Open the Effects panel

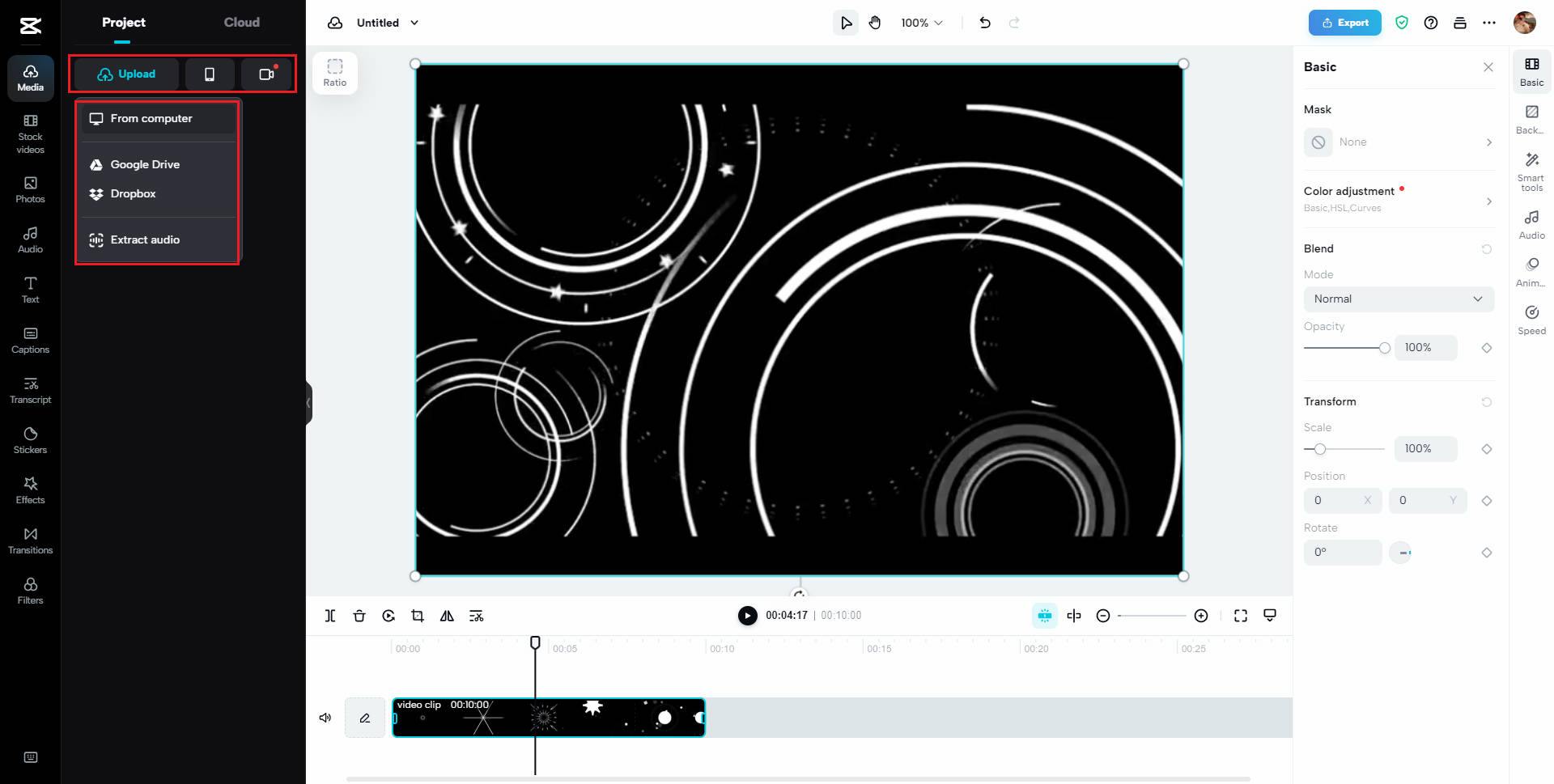coord(31,491)
